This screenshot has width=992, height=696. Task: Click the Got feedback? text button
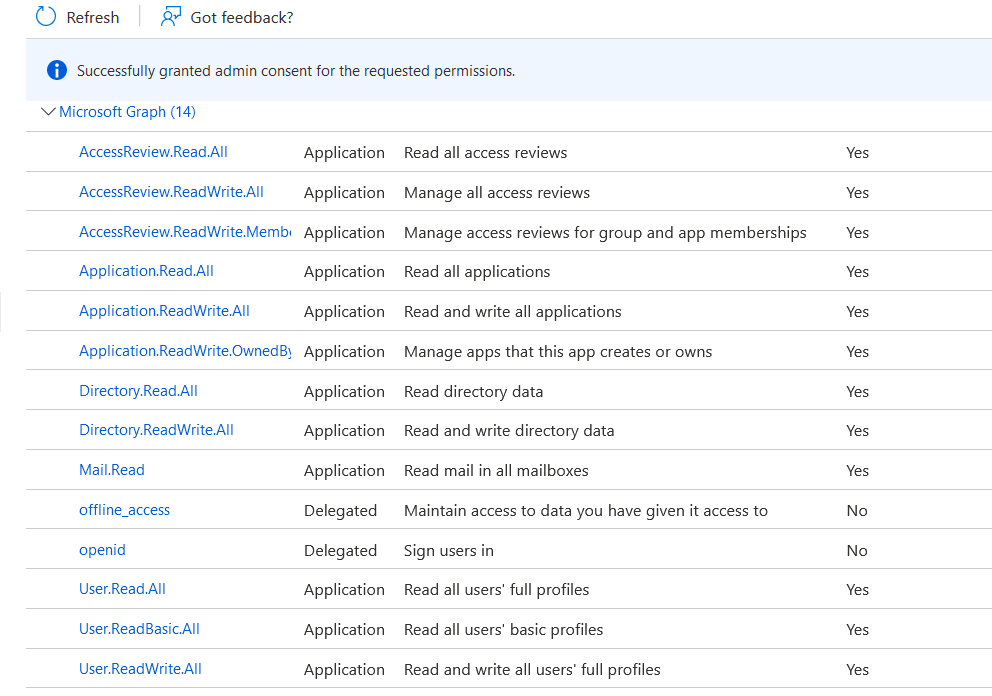[x=241, y=17]
